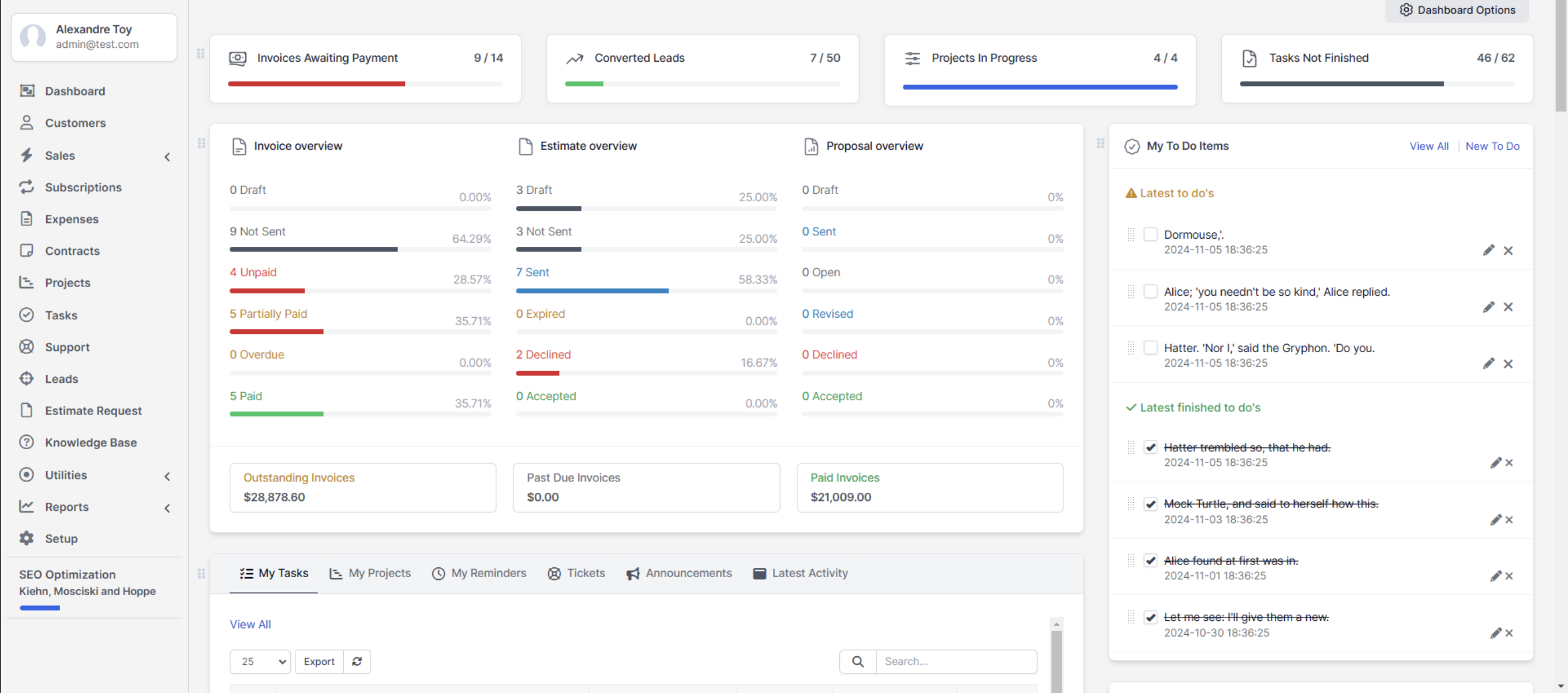Click the table refresh icon button
The height and width of the screenshot is (693, 1568).
click(357, 661)
